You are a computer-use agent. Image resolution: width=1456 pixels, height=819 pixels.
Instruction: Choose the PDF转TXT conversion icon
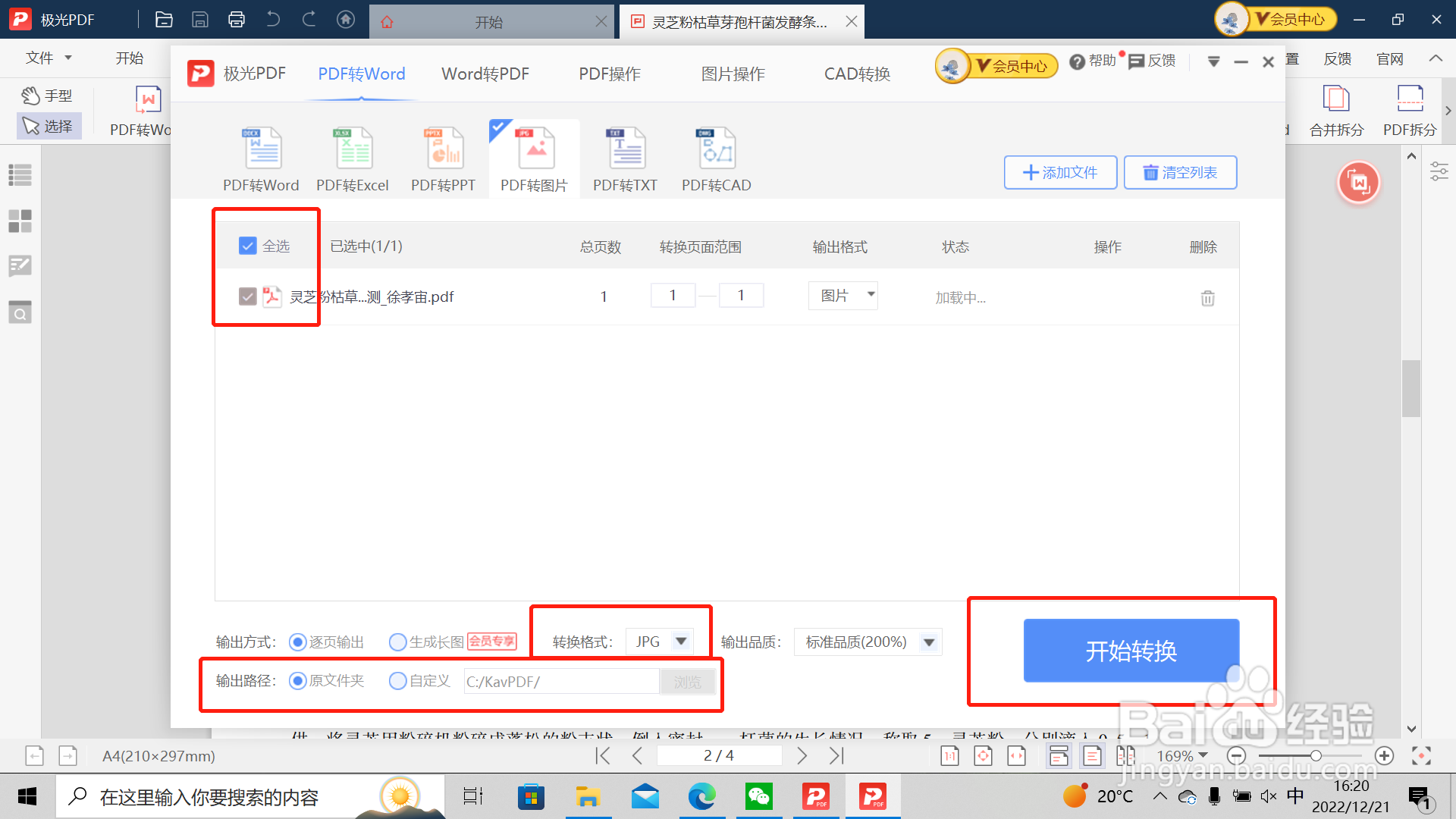click(626, 159)
